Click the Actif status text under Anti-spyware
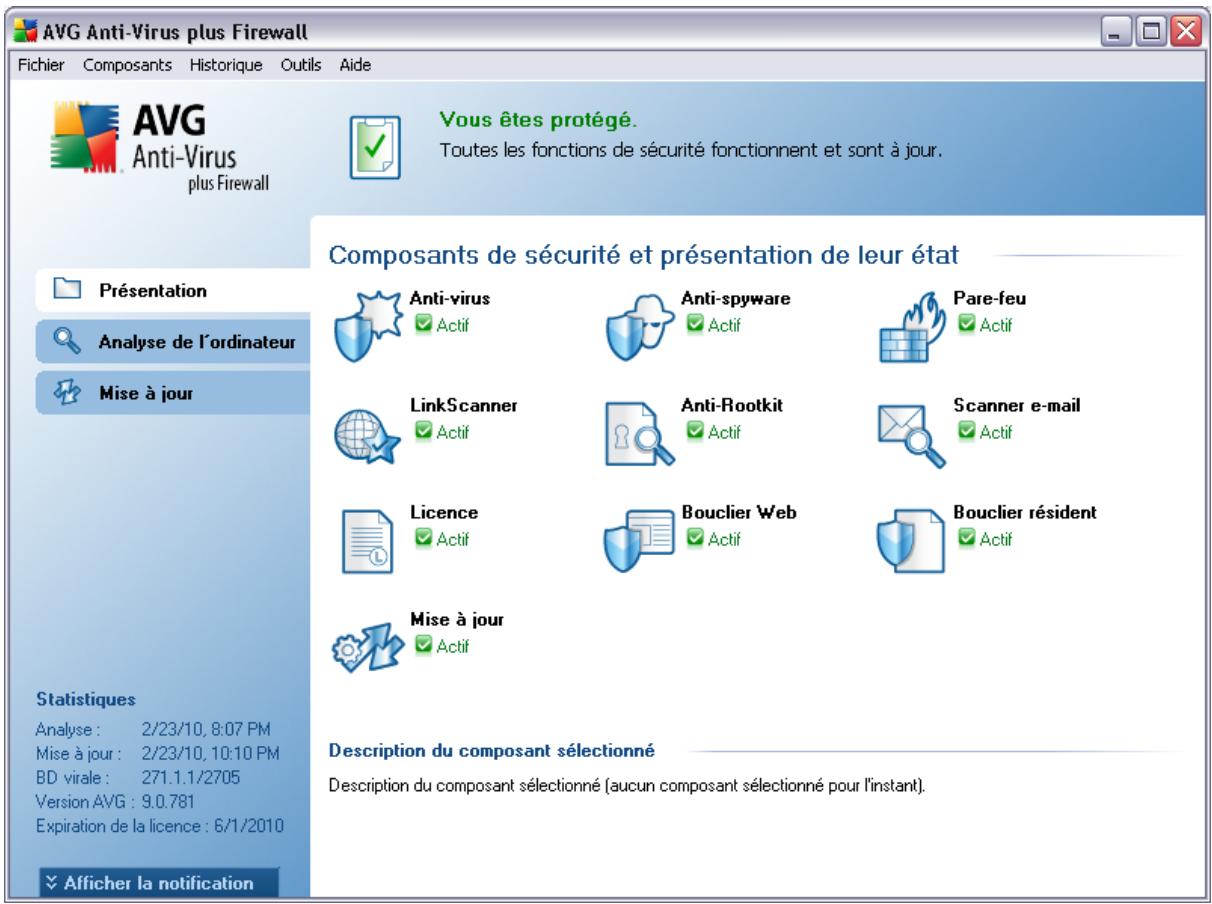This screenshot has width=1212, height=904. (x=723, y=326)
